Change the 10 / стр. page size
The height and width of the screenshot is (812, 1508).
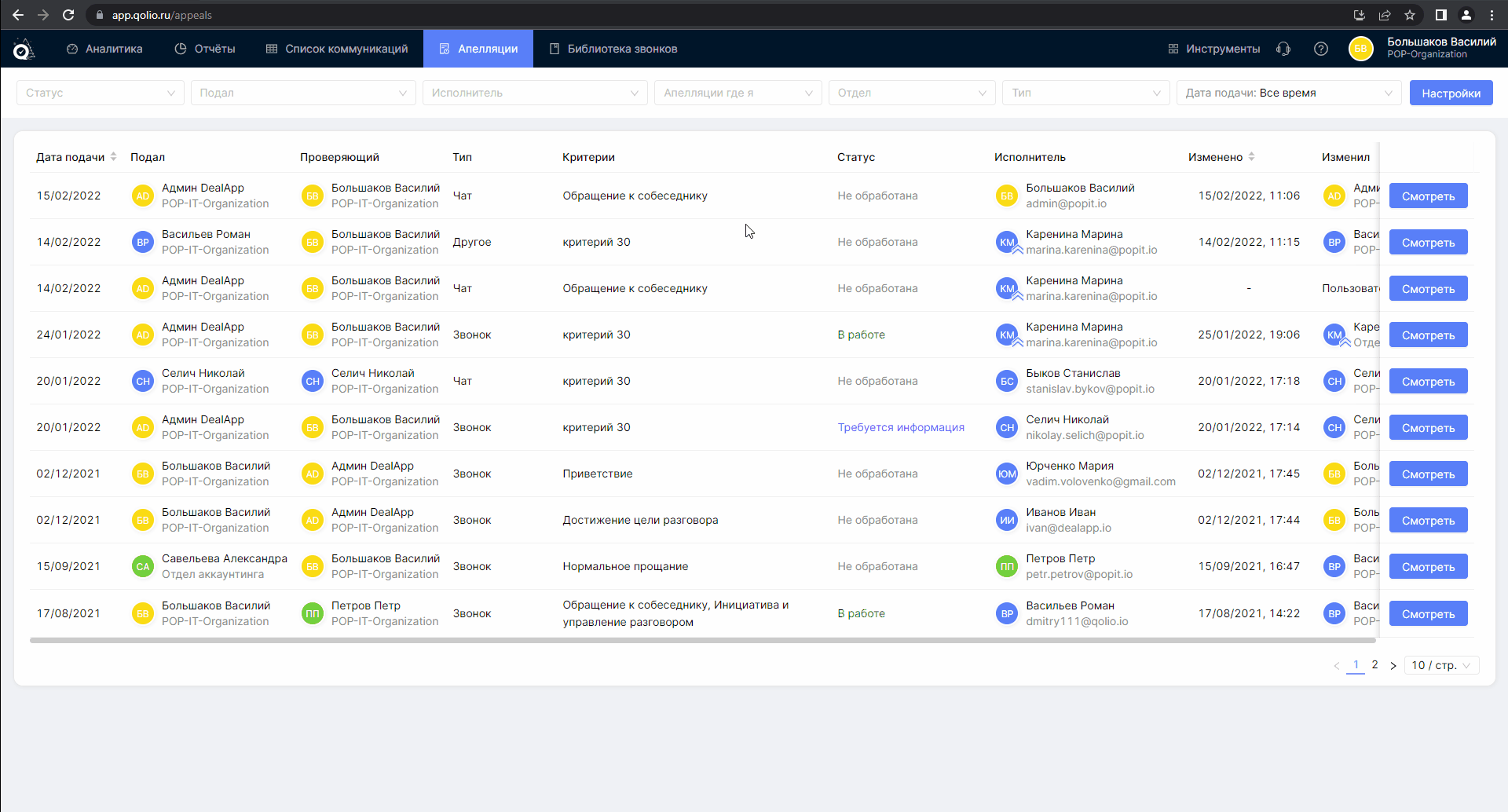click(1440, 665)
